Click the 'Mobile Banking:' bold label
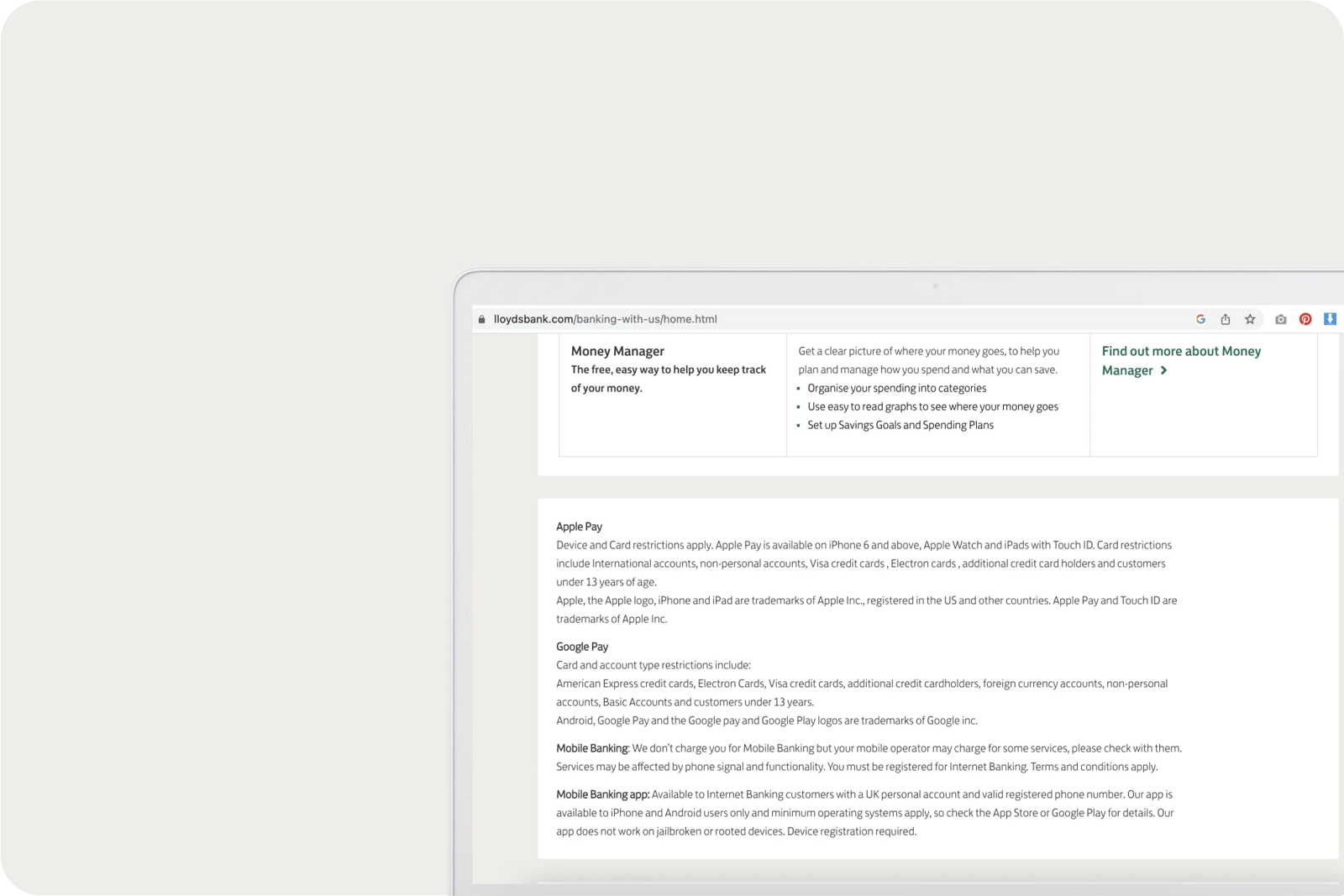 coord(592,748)
